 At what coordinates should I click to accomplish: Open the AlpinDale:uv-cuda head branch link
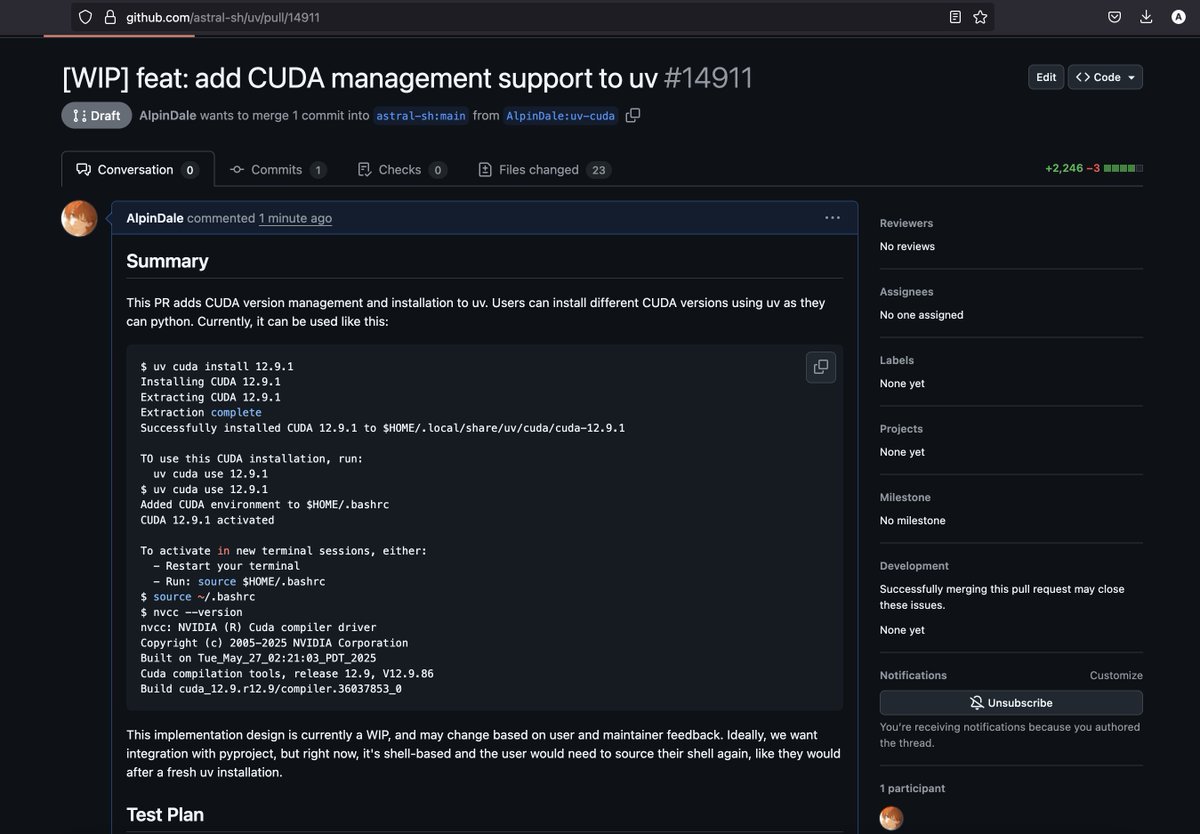[561, 116]
